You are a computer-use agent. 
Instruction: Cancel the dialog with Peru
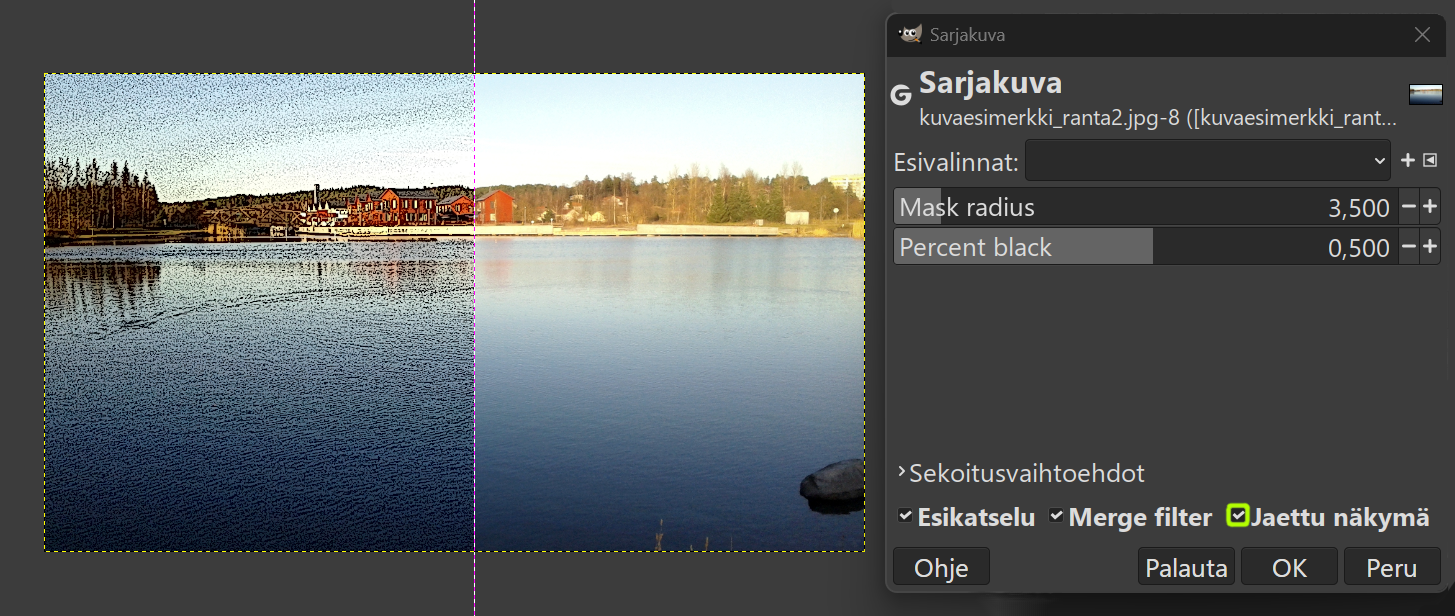click(x=1392, y=566)
